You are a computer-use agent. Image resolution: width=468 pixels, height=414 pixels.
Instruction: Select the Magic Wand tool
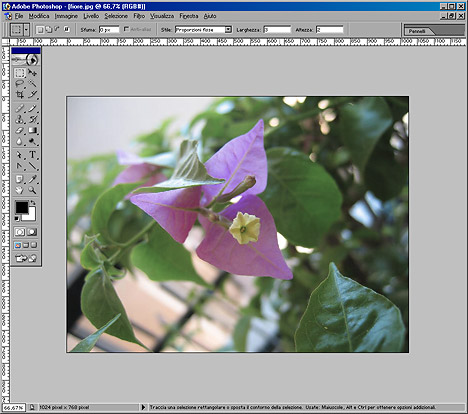32,83
